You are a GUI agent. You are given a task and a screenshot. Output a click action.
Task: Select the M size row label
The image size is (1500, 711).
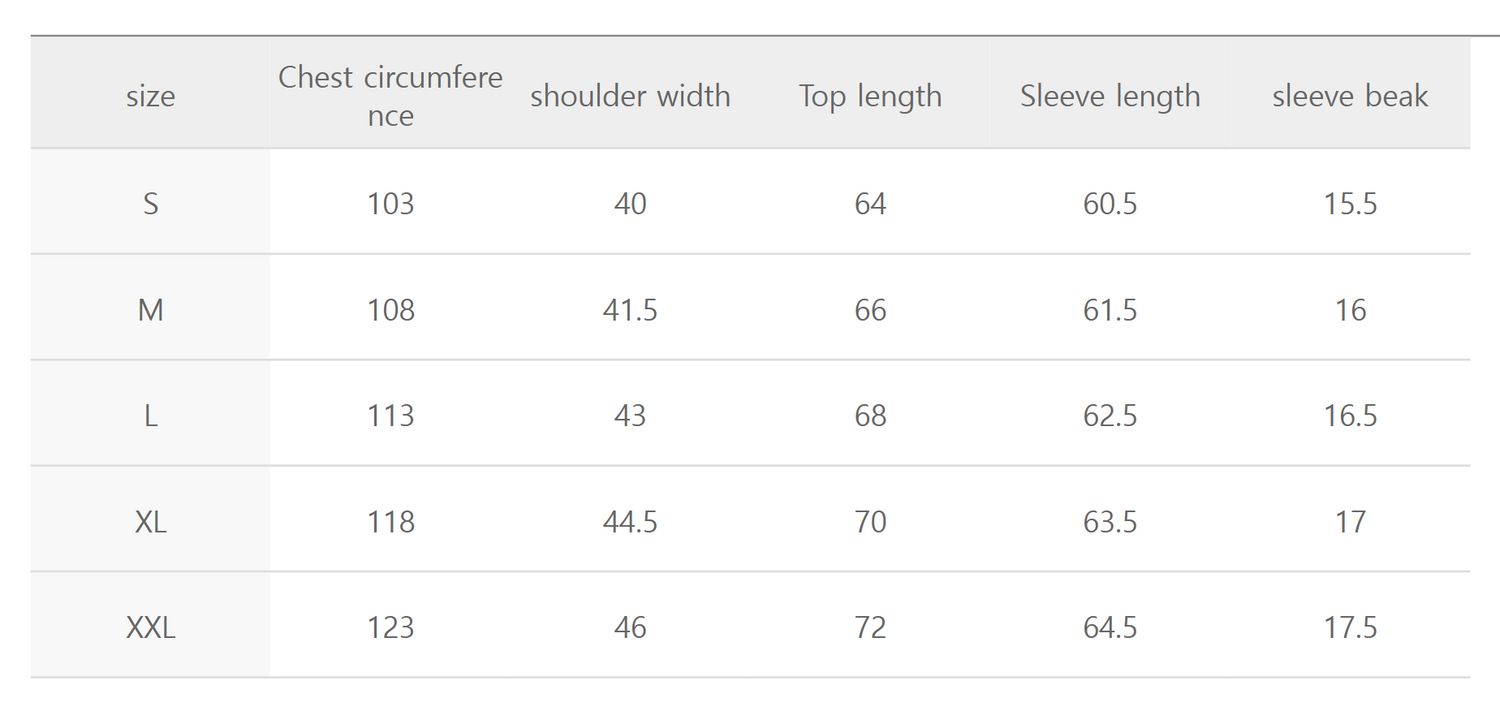point(150,310)
